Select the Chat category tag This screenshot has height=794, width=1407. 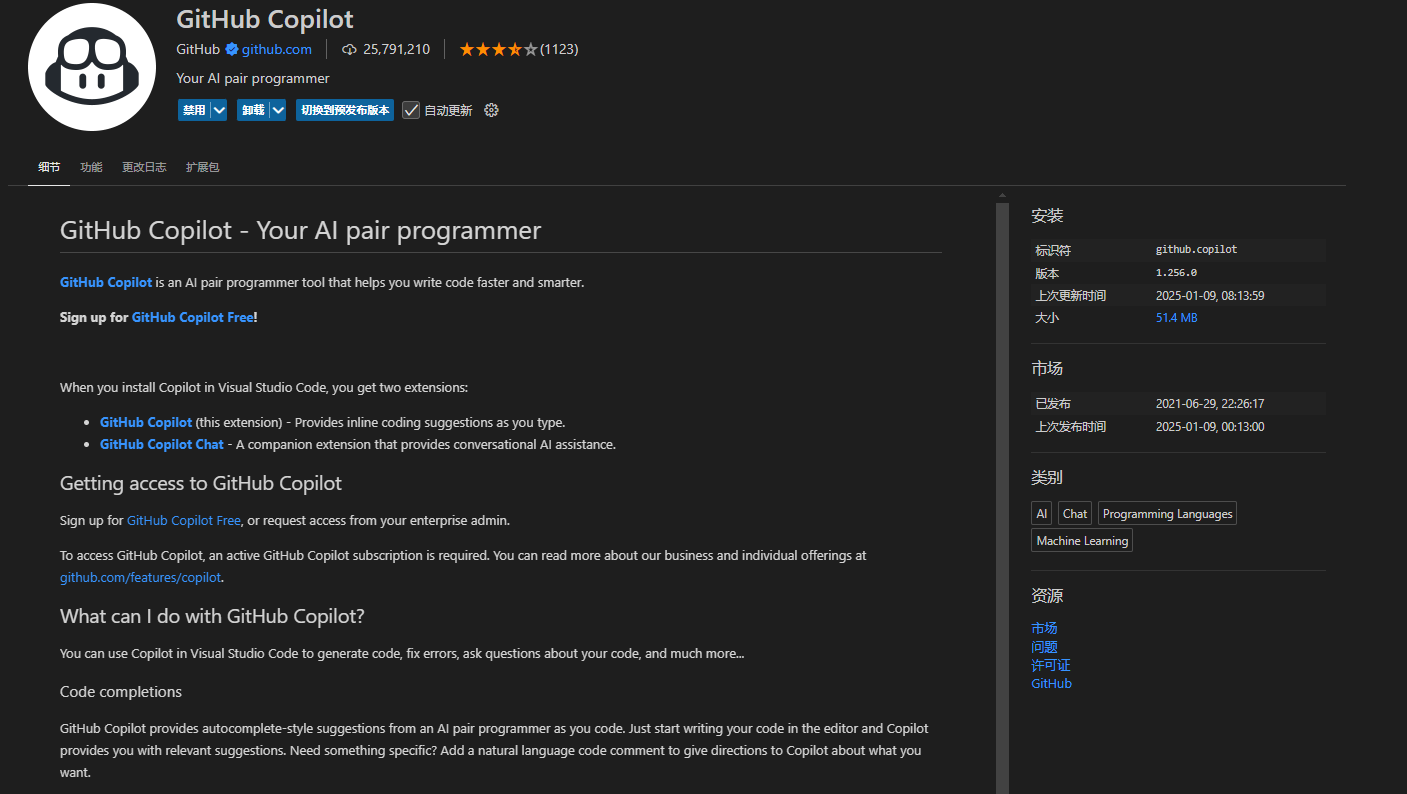point(1075,513)
